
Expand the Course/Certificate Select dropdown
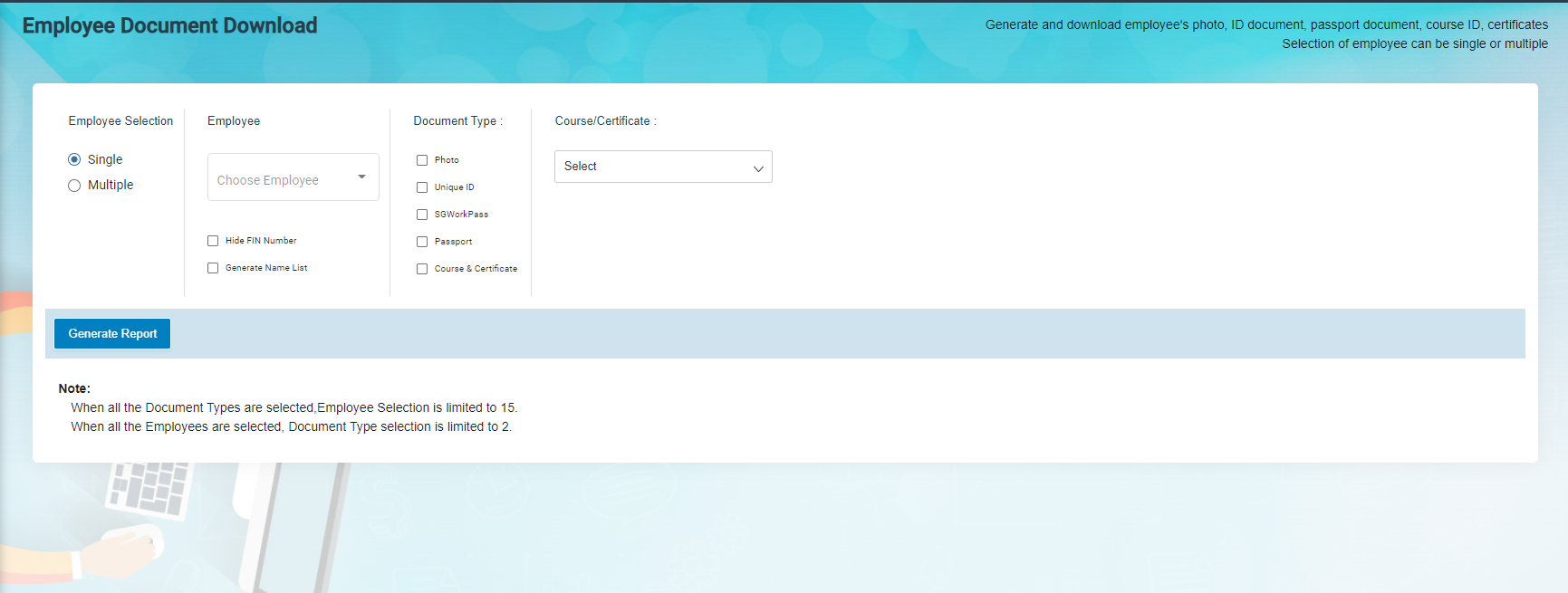point(652,167)
